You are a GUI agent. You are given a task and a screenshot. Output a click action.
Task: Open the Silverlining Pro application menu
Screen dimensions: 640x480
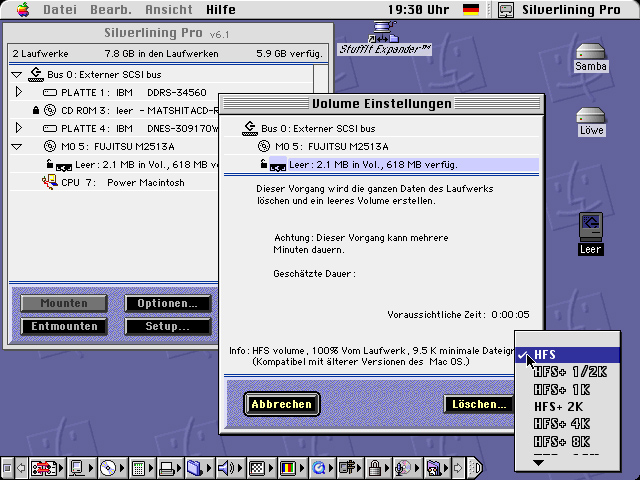[560, 9]
